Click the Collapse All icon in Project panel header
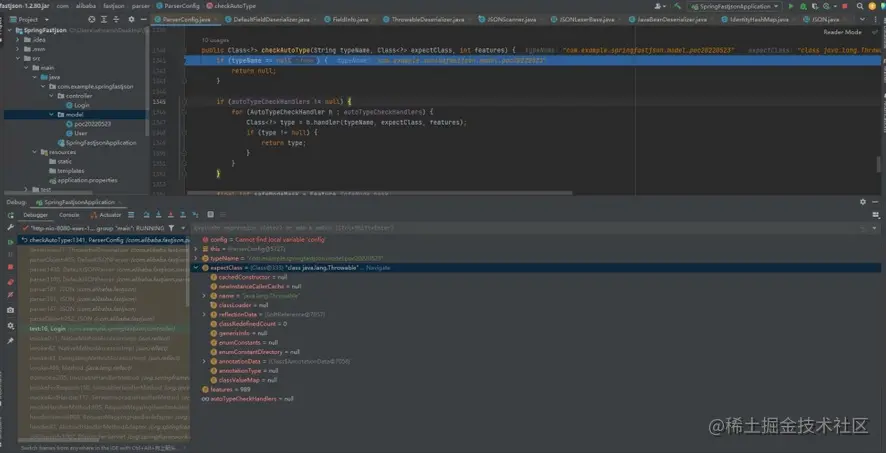886x453 pixels. [114, 19]
